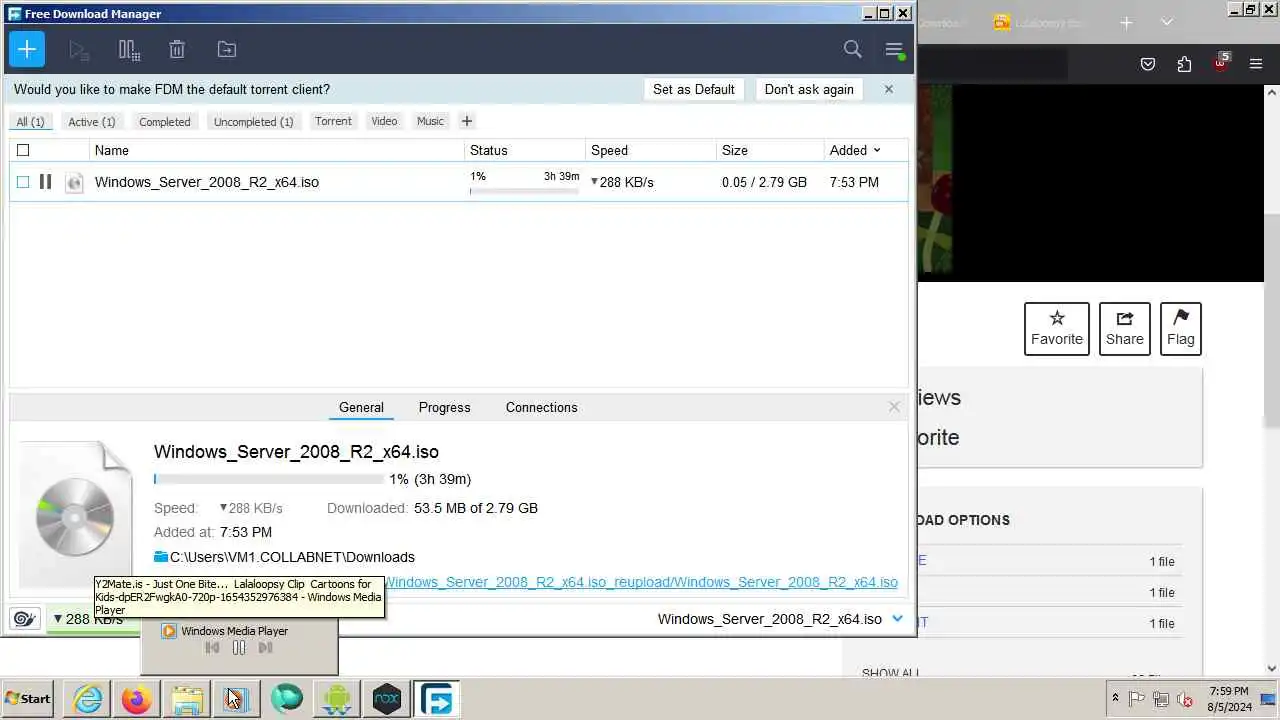Select the Music filter tab
1280x720 pixels.
[x=430, y=121]
